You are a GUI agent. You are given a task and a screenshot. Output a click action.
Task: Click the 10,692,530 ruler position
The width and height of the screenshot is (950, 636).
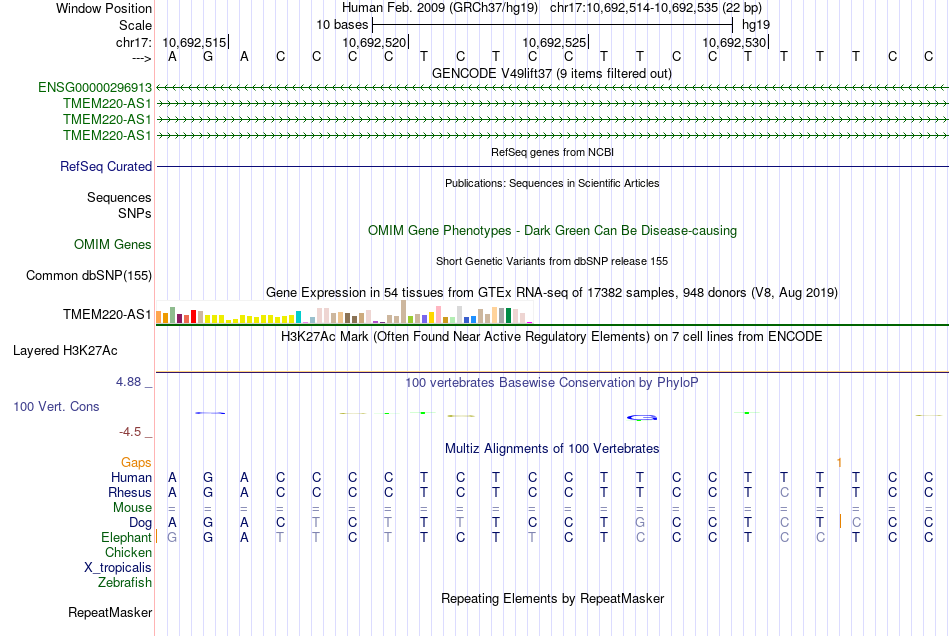pyautogui.click(x=734, y=42)
